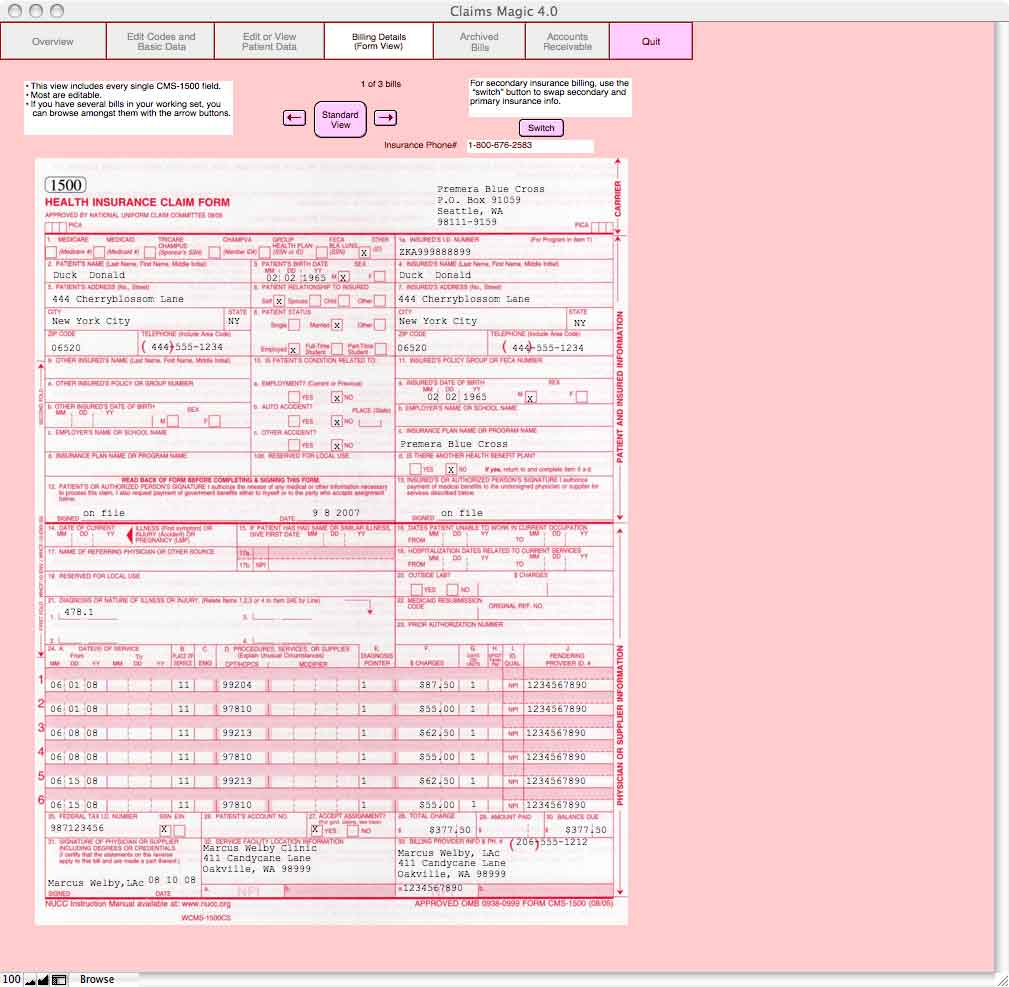
Task: Check the Medicare checkbox
Action: tap(51, 252)
